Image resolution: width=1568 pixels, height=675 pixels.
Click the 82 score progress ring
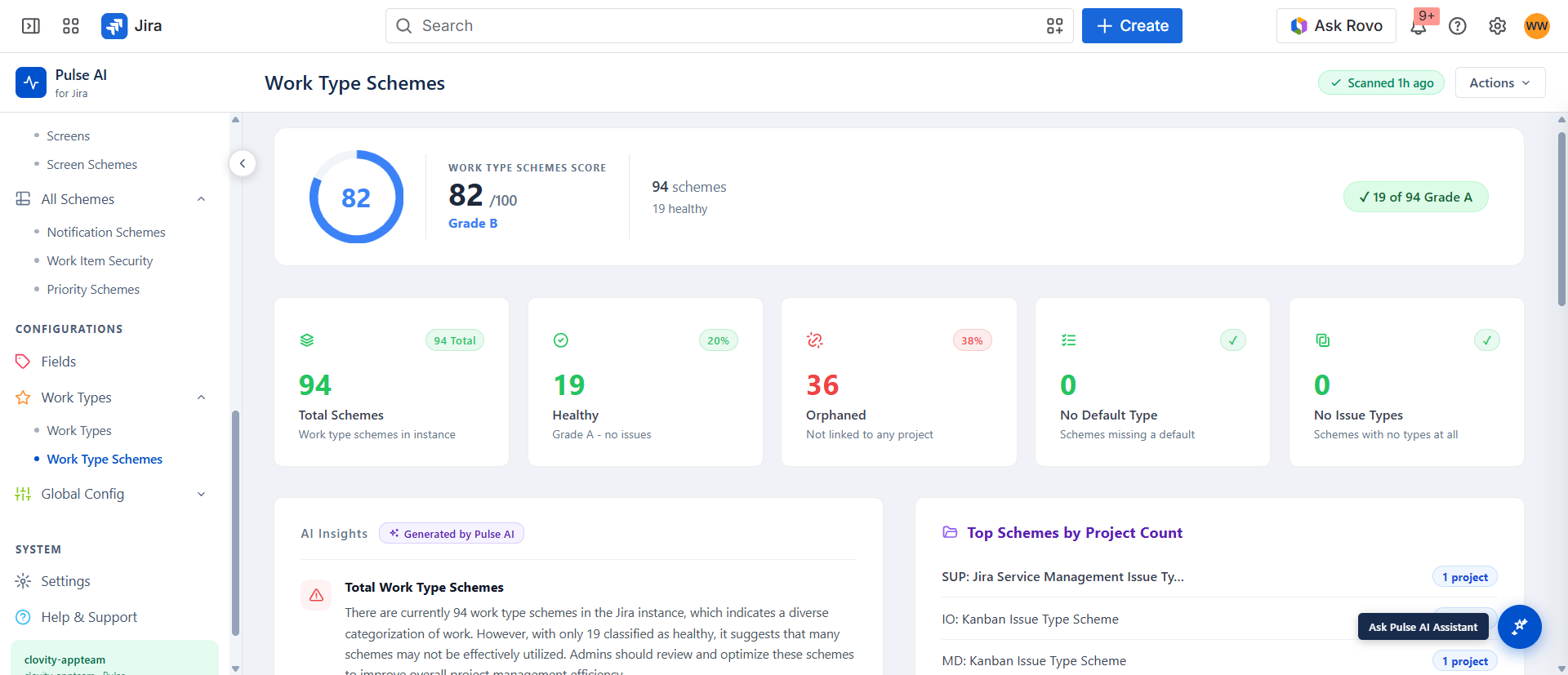pyautogui.click(x=356, y=197)
